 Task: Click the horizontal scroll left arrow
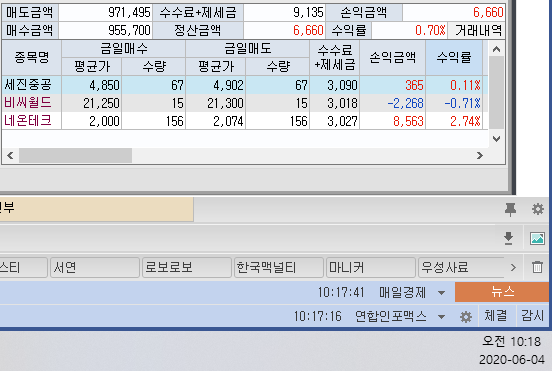pyautogui.click(x=10, y=155)
